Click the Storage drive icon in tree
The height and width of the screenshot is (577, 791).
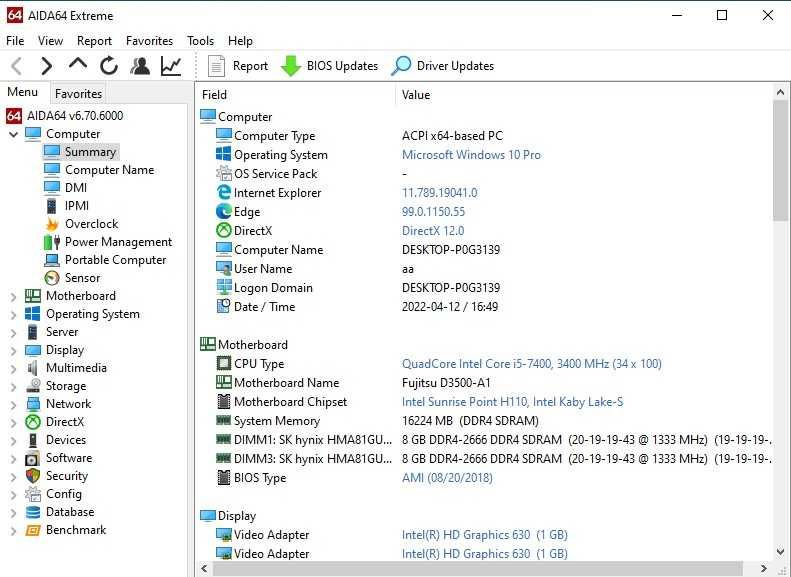click(x=33, y=386)
